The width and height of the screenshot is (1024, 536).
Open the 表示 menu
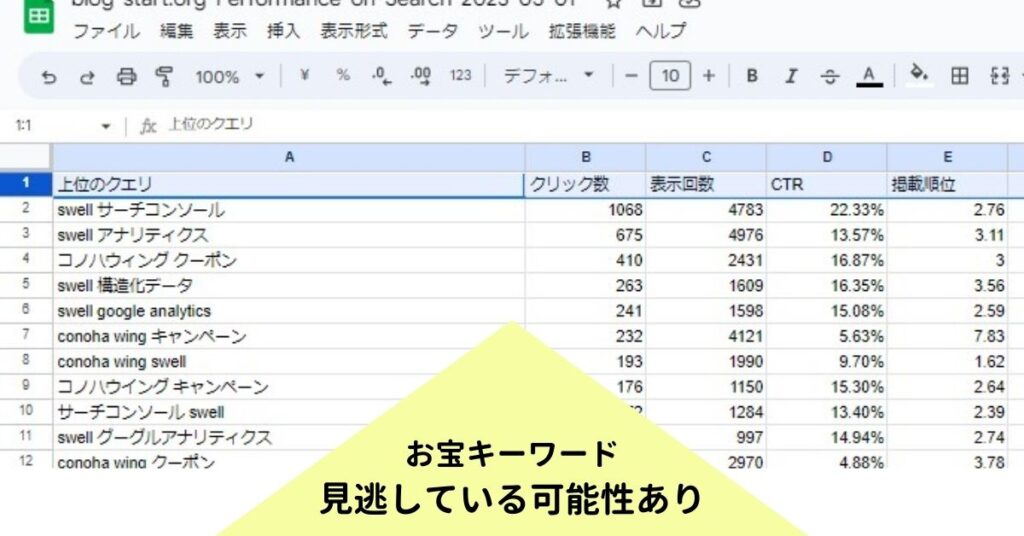coord(230,31)
